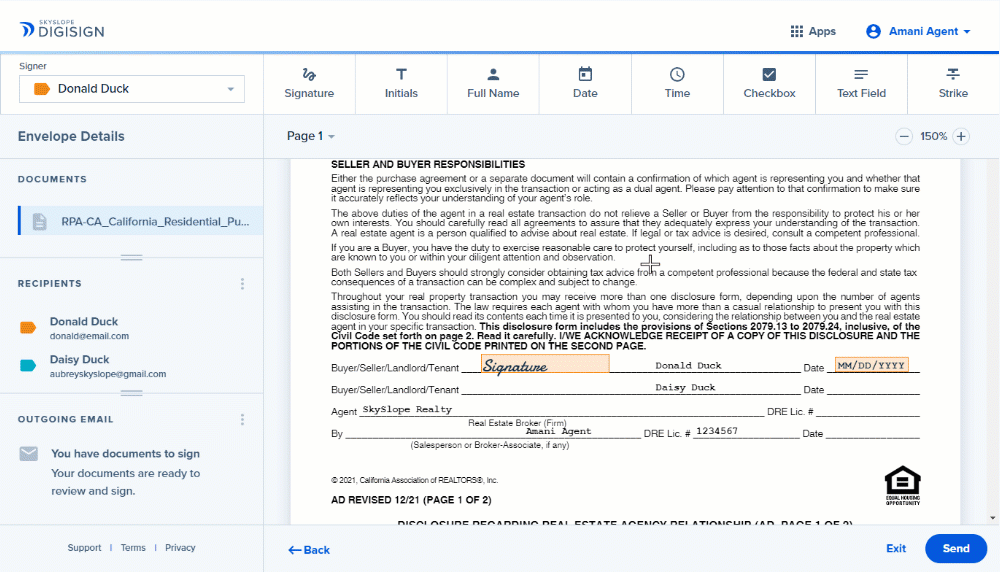This screenshot has height=572, width=1000.
Task: Expand the Amani Agent account menu
Action: point(929,31)
